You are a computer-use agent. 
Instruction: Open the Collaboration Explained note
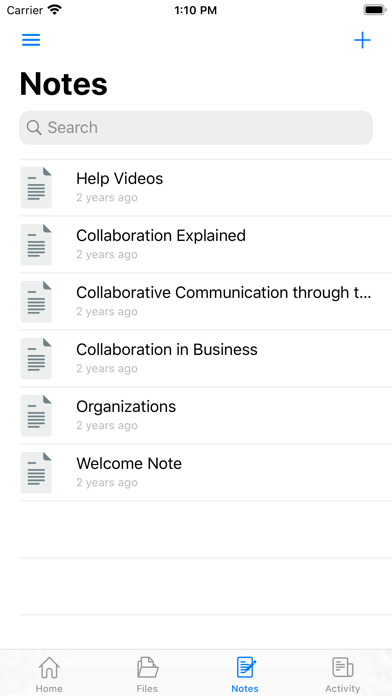tap(206, 245)
